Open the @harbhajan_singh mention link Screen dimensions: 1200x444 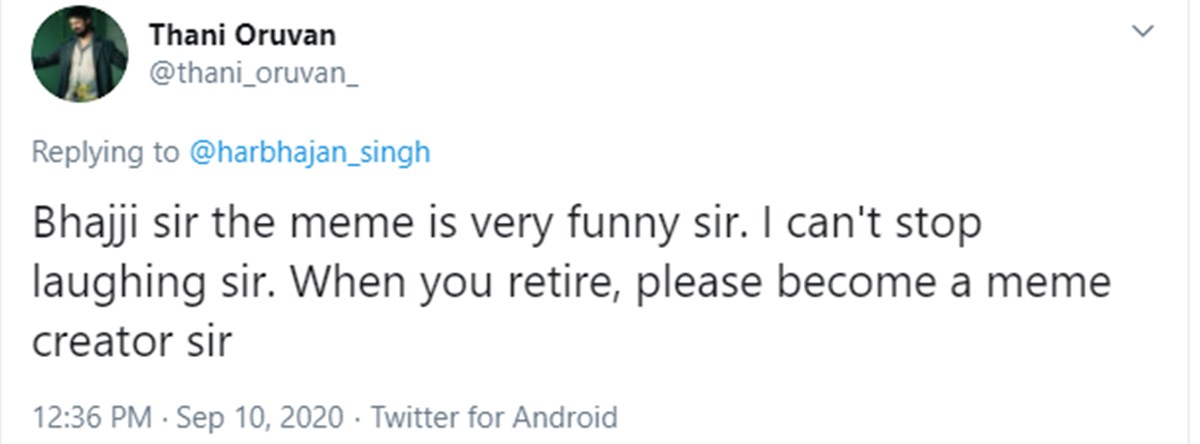[x=309, y=153]
